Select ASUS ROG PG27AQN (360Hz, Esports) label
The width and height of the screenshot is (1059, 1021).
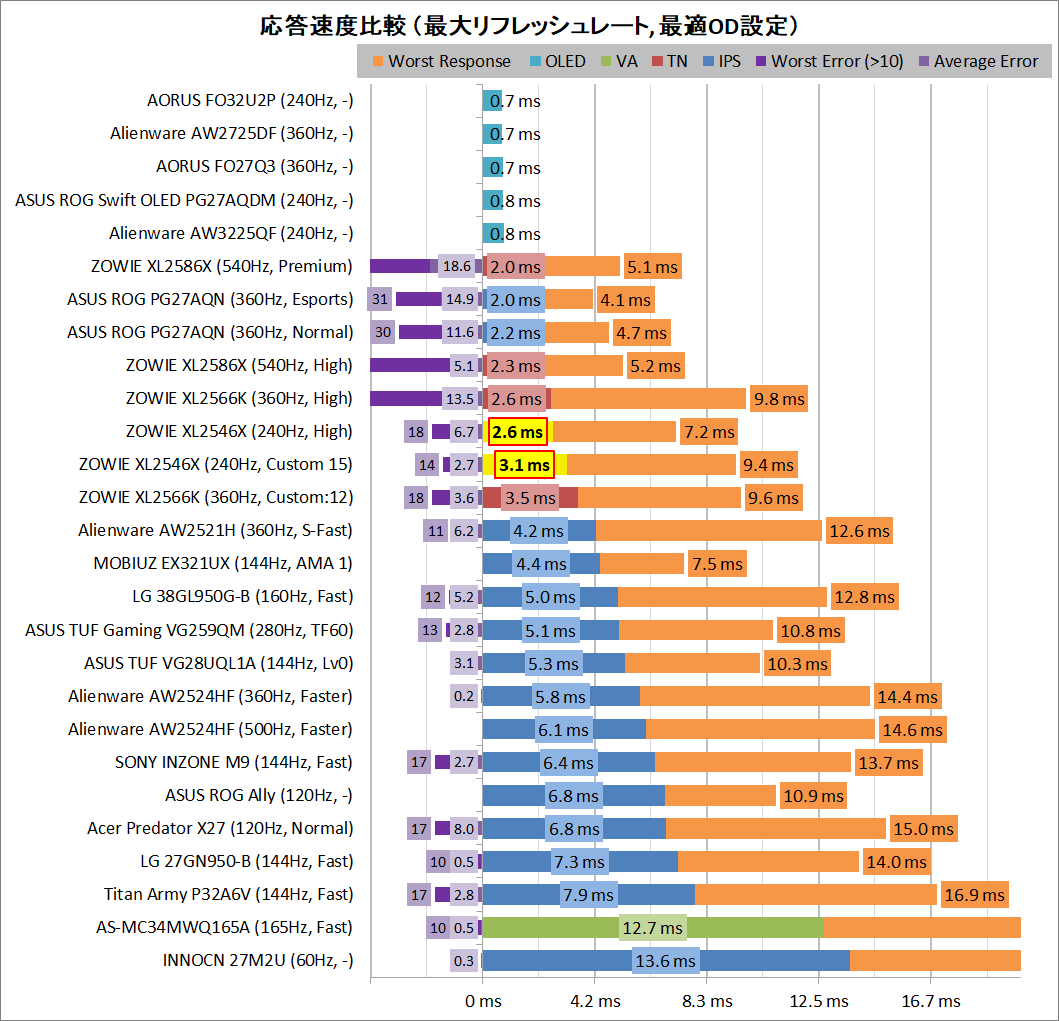click(210, 300)
